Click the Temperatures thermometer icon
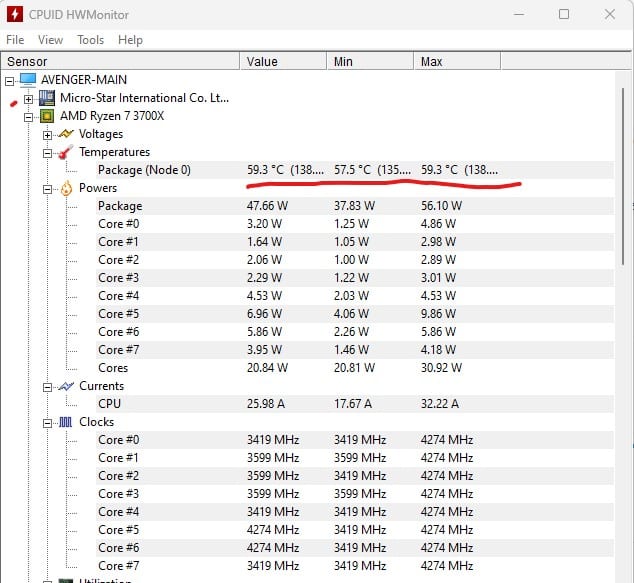The width and height of the screenshot is (634, 583). click(x=66, y=152)
